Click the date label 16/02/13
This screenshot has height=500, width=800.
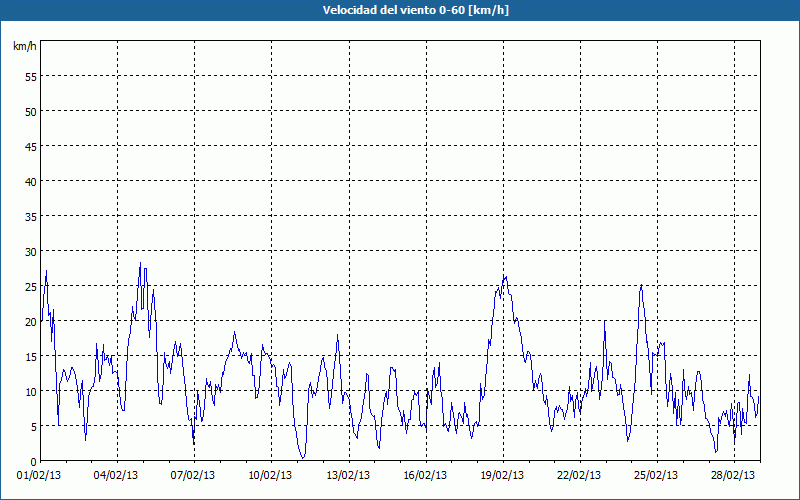pos(425,476)
